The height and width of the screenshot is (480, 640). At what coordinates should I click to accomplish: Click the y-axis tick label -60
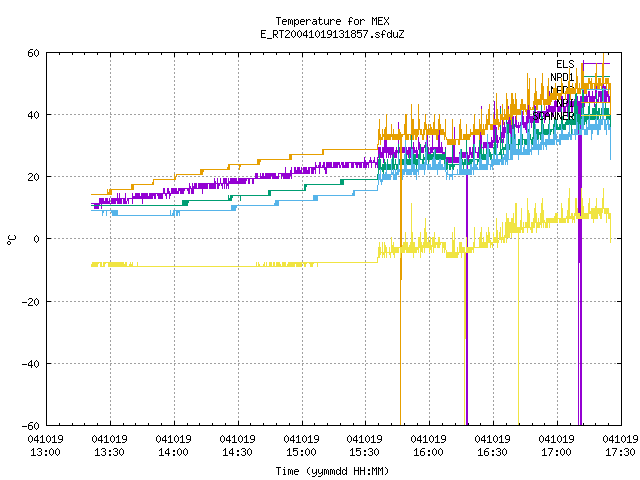31,426
